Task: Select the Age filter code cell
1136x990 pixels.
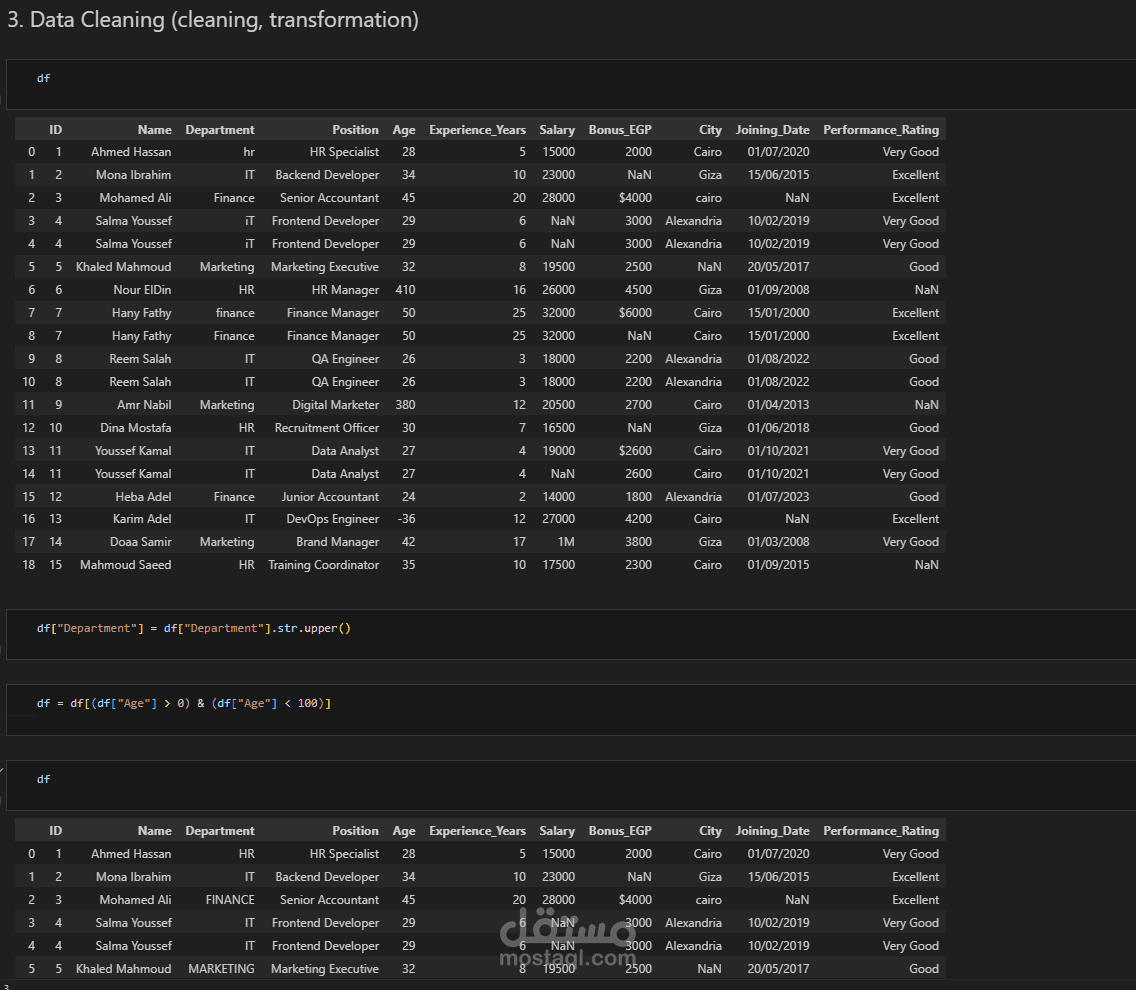Action: [571, 710]
